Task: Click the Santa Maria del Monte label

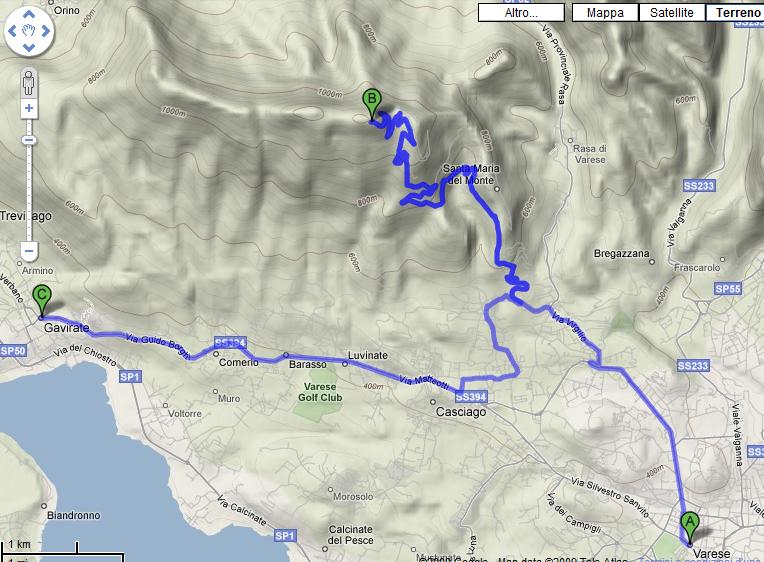Action: coord(471,174)
